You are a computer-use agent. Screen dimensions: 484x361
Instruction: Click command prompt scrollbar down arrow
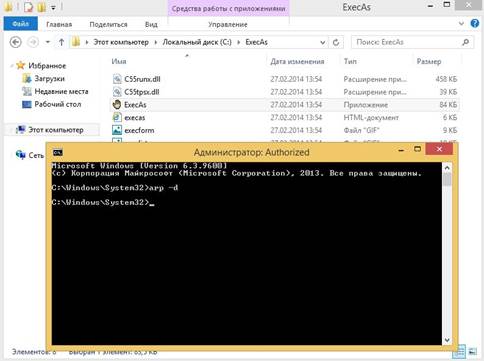(x=447, y=340)
